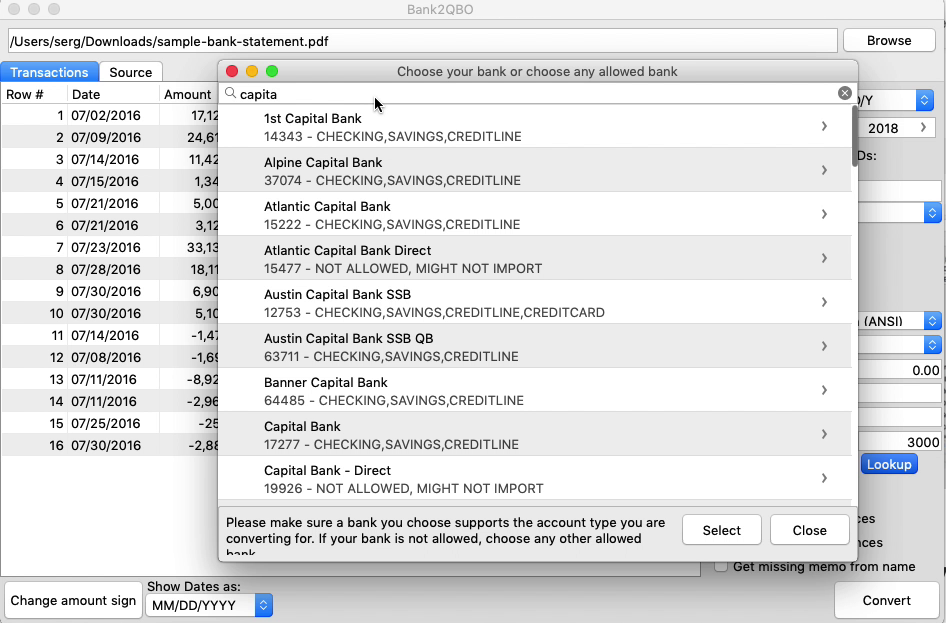Click the field showing 3000

point(899,442)
